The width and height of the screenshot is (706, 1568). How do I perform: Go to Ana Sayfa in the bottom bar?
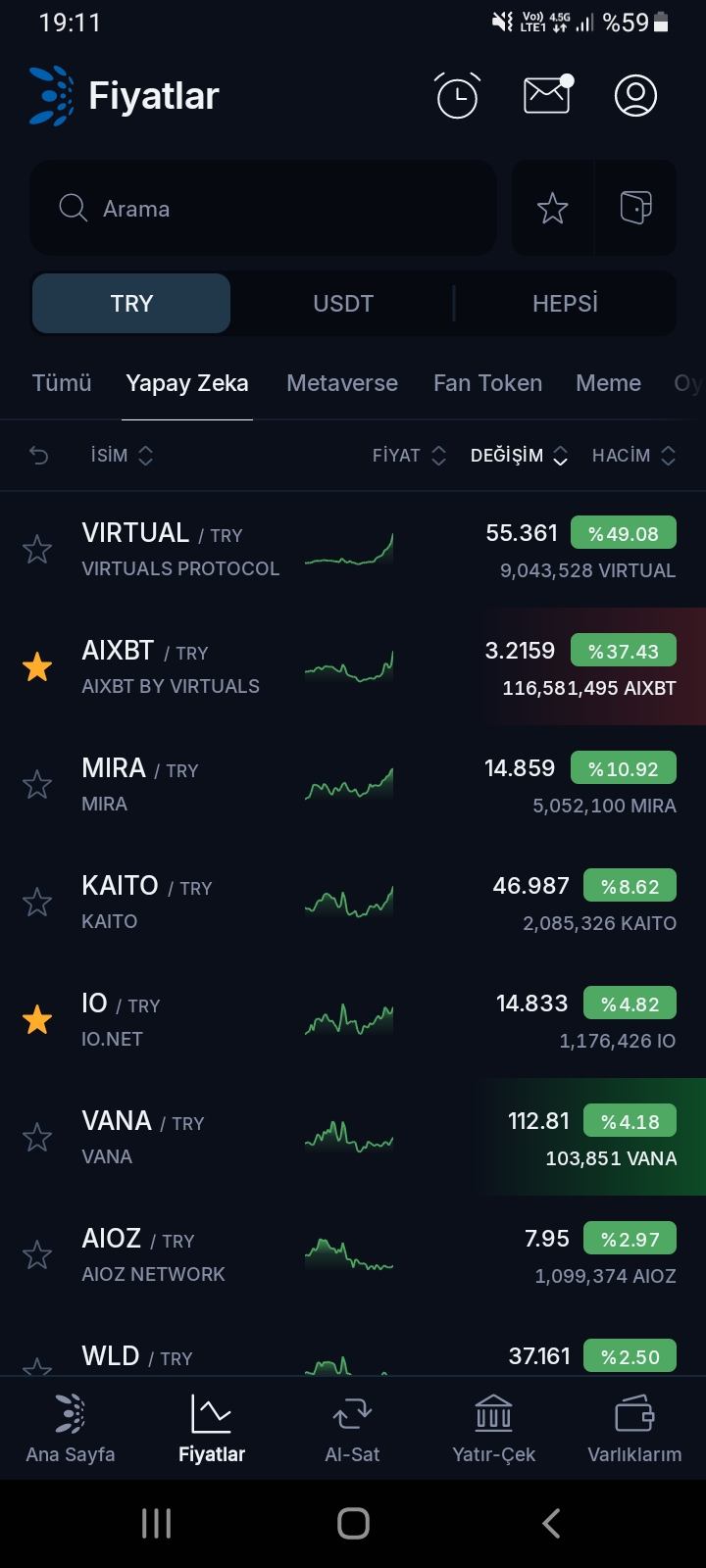(x=71, y=1428)
